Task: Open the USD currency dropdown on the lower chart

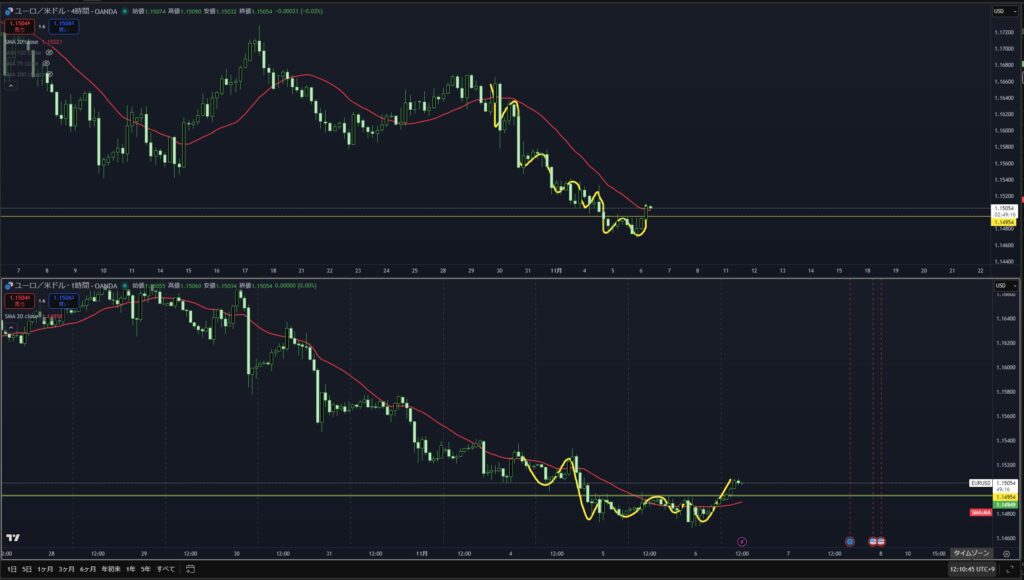Action: point(998,287)
